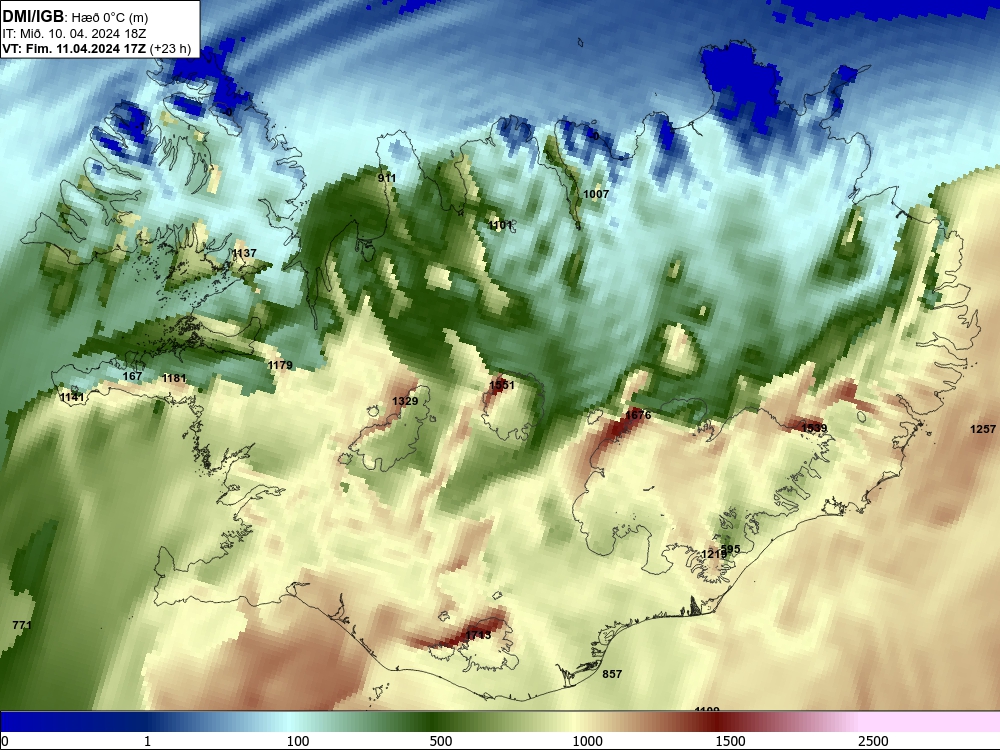The height and width of the screenshot is (750, 1000).
Task: Click the map value 595
Action: tap(732, 549)
